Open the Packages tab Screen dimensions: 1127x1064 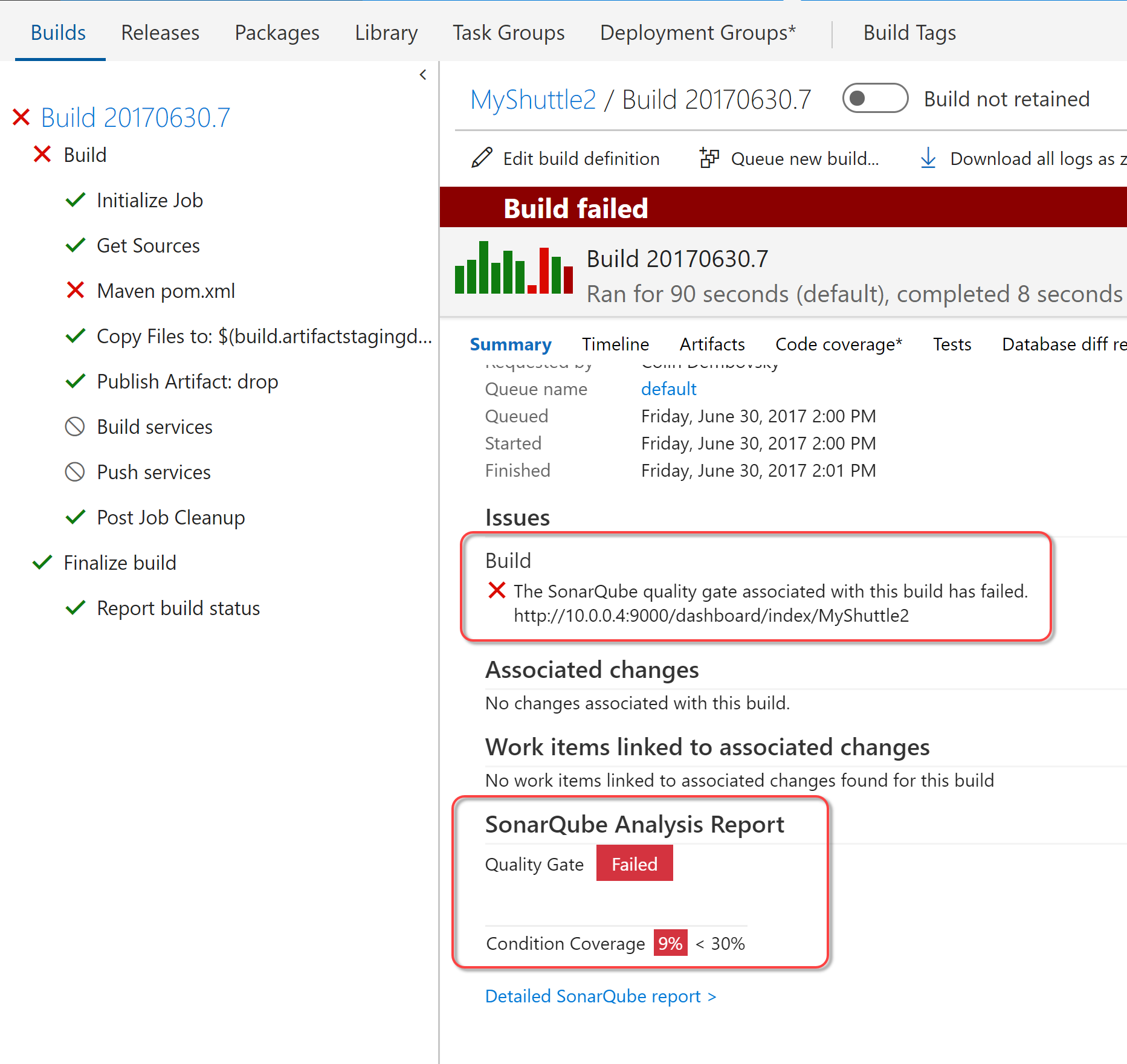pyautogui.click(x=277, y=33)
